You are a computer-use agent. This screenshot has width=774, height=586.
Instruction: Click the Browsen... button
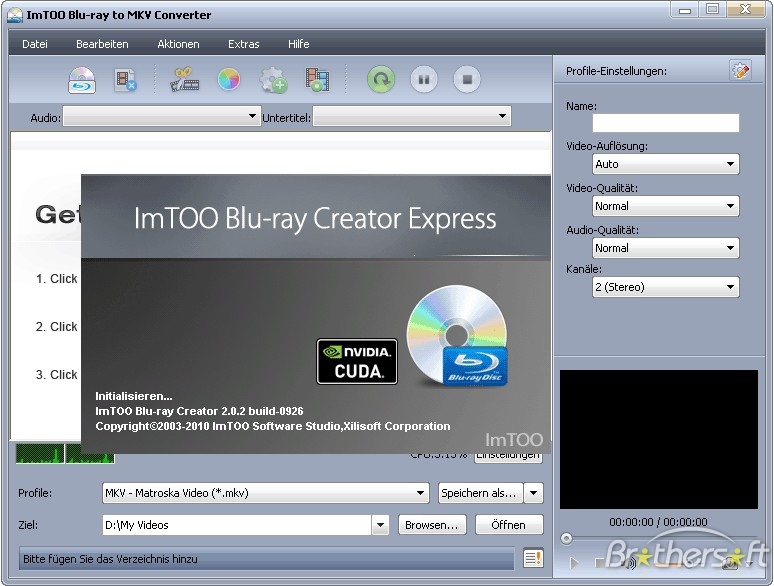[431, 525]
